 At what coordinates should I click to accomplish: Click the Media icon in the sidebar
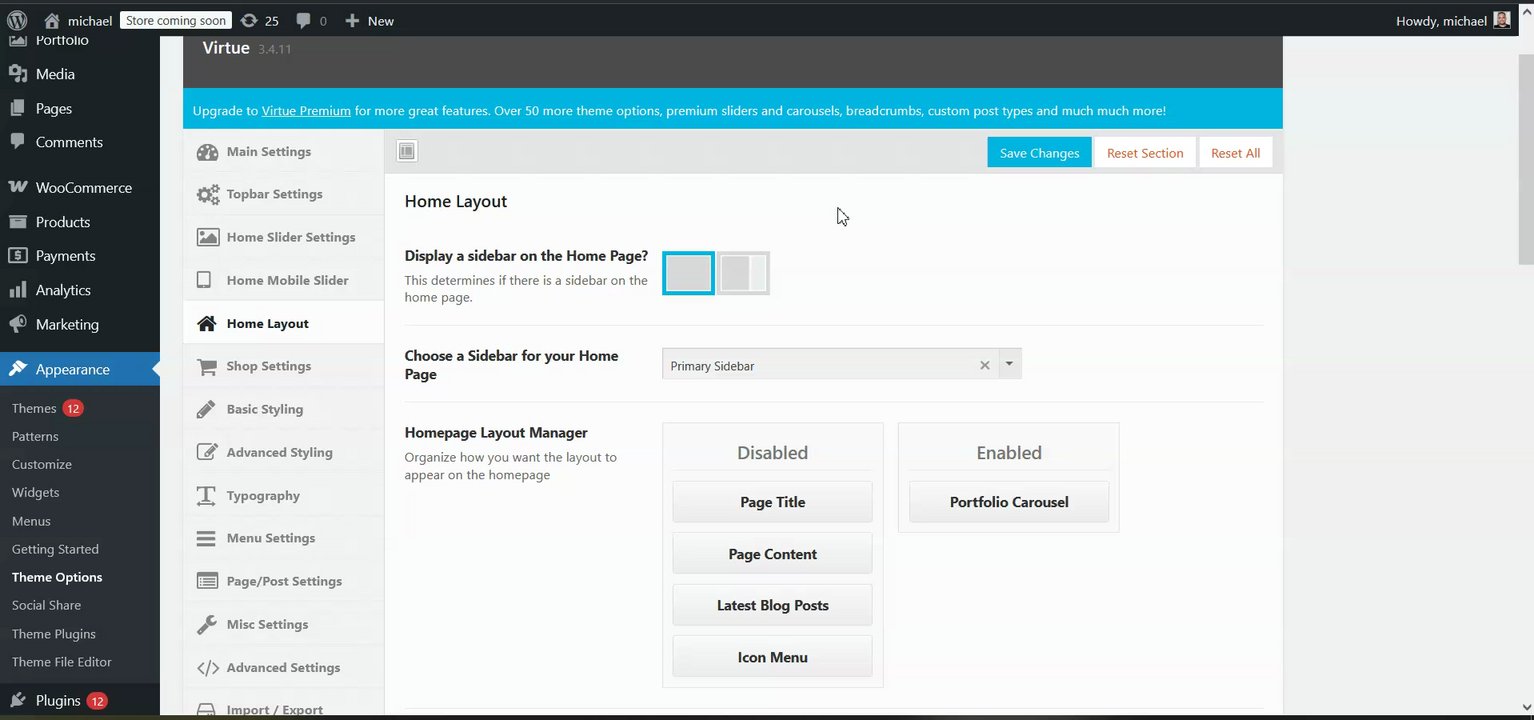(x=17, y=74)
